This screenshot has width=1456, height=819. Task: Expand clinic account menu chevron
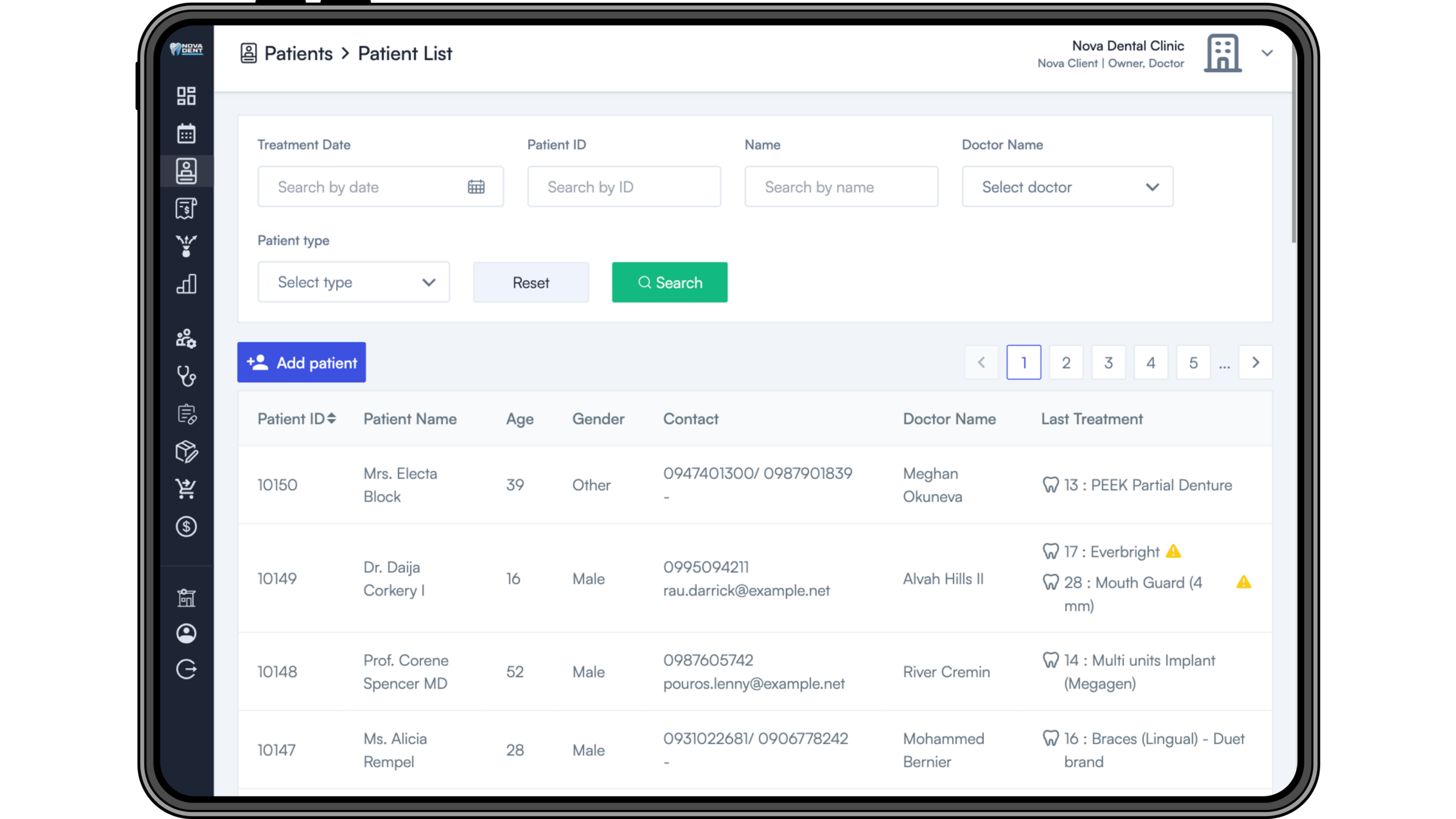(1267, 53)
